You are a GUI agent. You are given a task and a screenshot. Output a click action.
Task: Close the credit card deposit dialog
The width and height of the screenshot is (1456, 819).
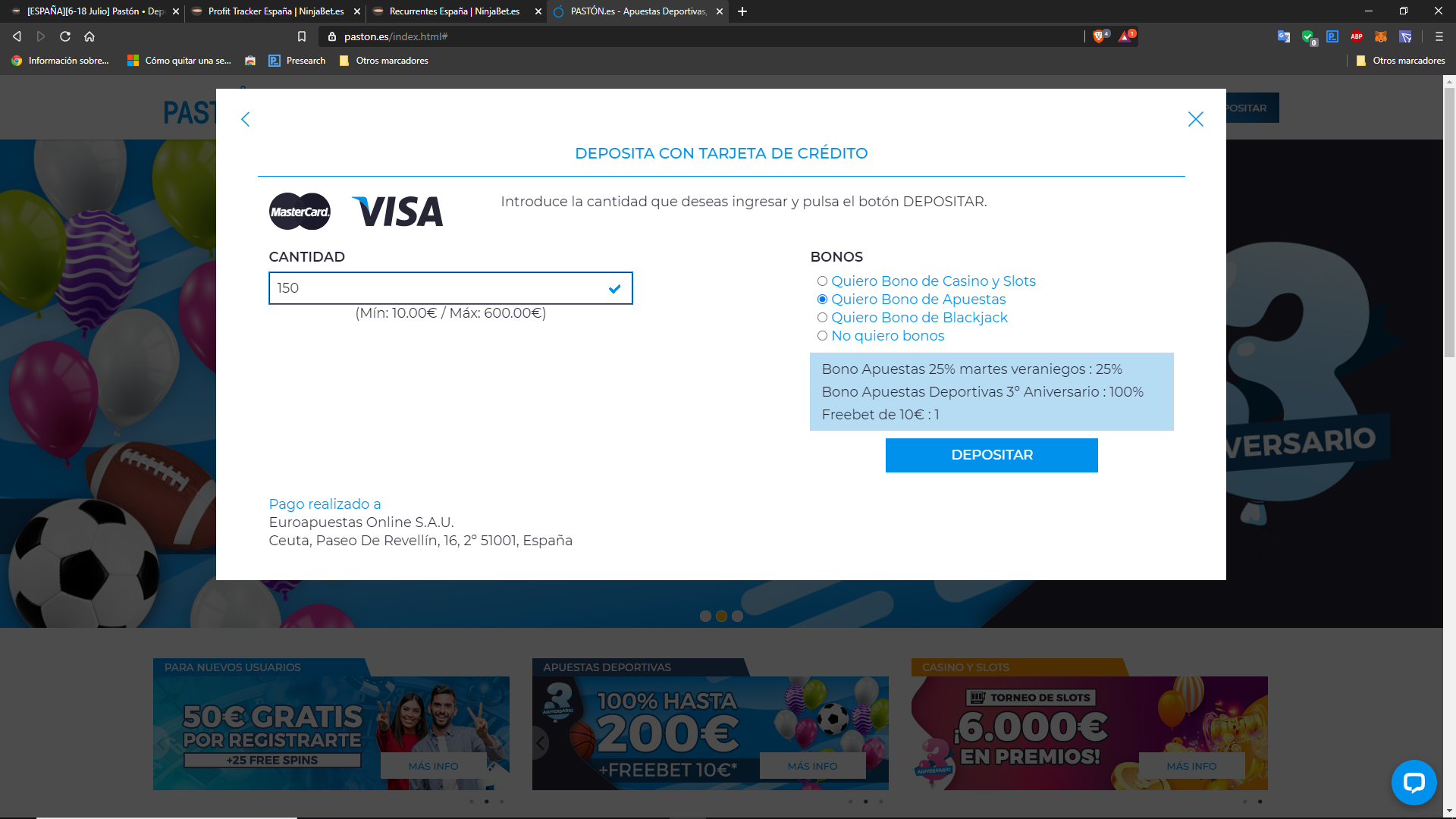point(1196,119)
